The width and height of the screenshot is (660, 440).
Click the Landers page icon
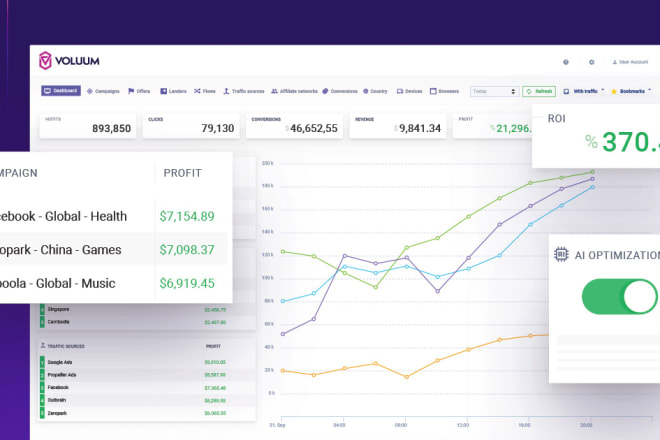point(163,91)
